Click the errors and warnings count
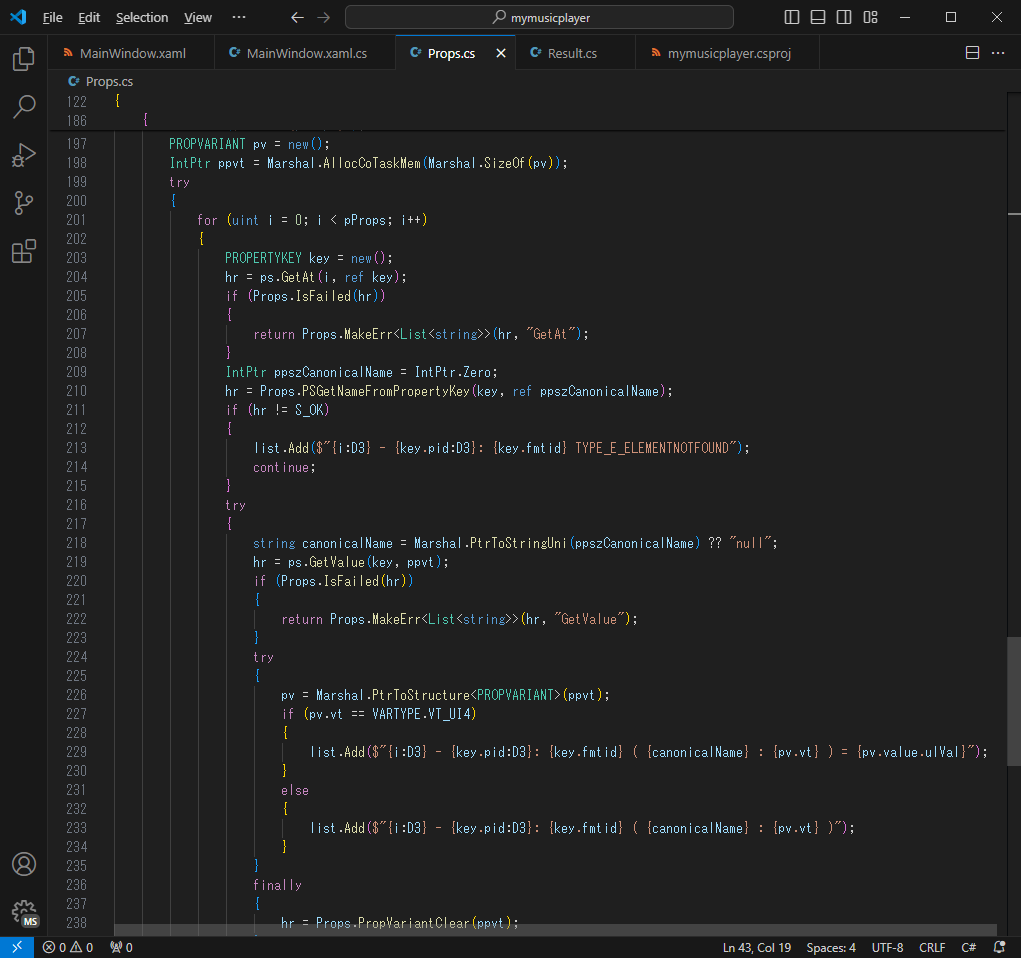 pyautogui.click(x=68, y=947)
